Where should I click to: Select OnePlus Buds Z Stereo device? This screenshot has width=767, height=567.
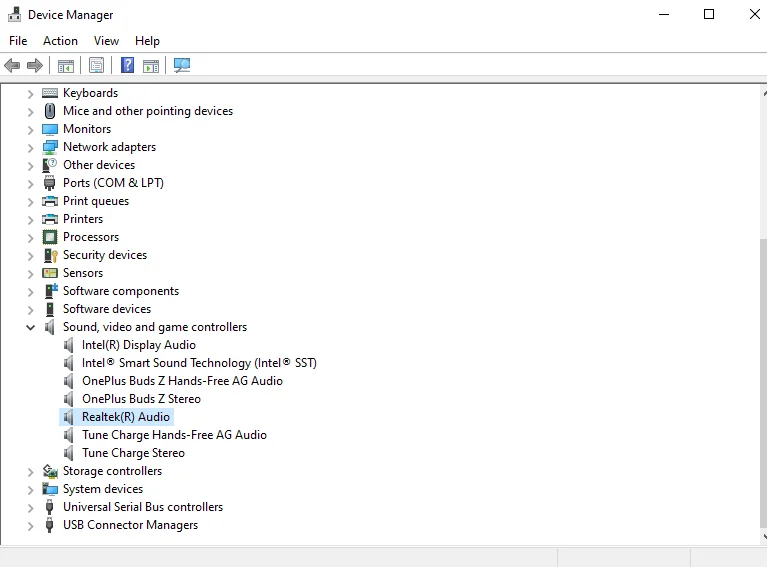tap(141, 399)
